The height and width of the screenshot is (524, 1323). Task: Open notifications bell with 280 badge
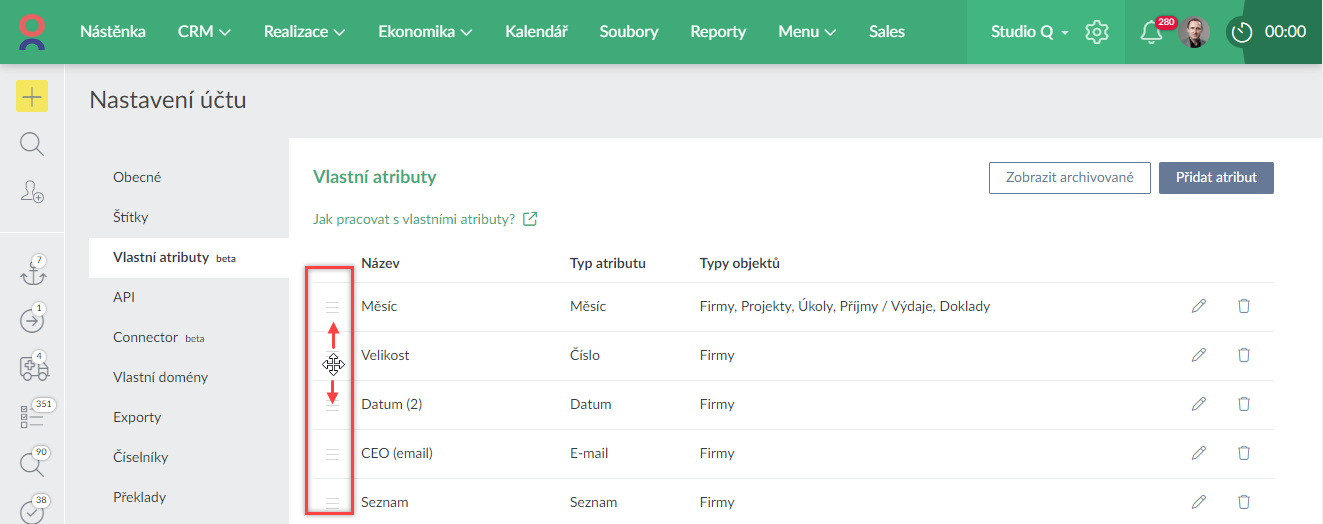[x=1151, y=32]
